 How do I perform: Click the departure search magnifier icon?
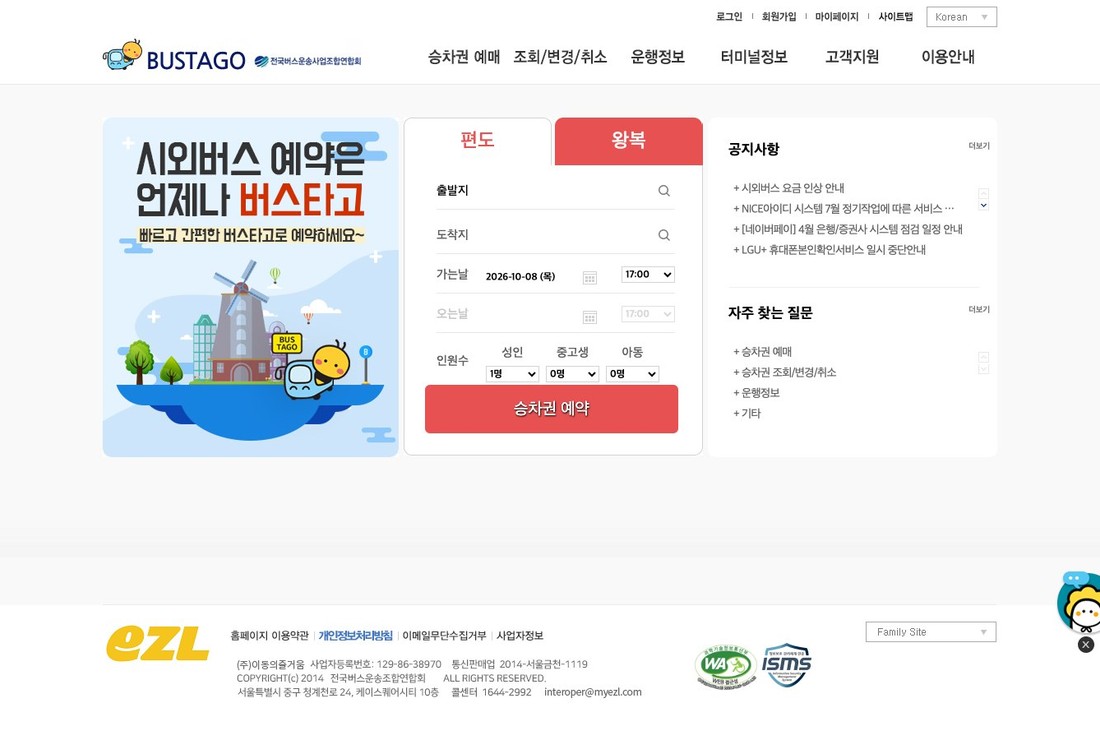click(x=664, y=191)
